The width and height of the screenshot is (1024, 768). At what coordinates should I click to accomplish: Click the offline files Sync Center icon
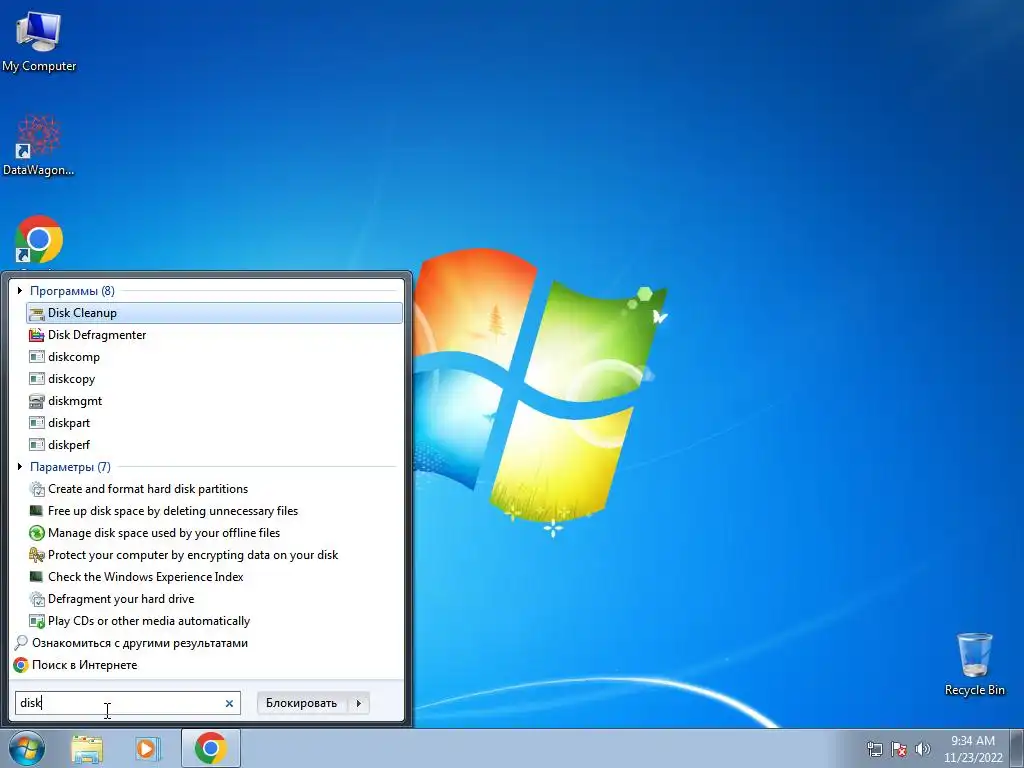pos(37,533)
